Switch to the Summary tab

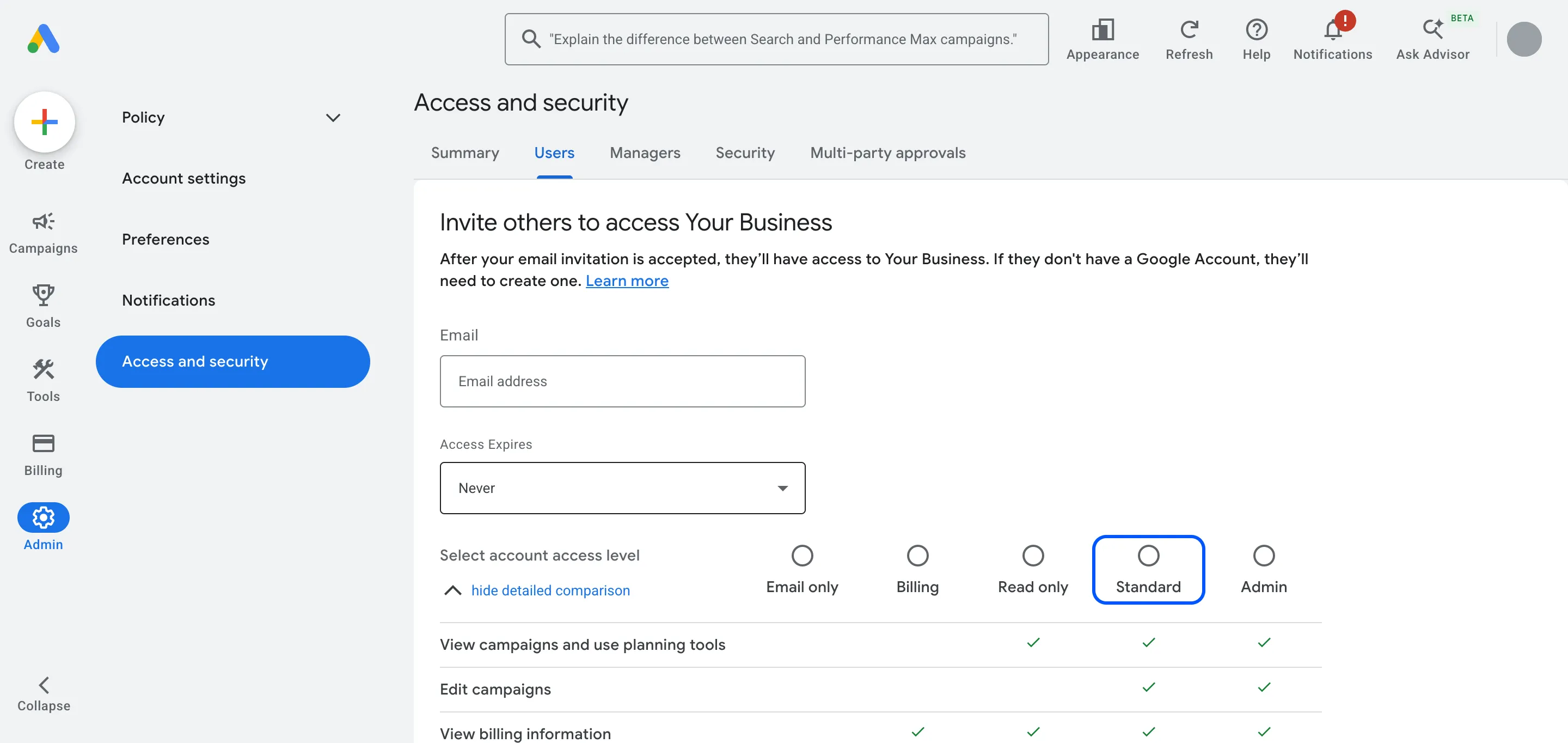point(464,153)
